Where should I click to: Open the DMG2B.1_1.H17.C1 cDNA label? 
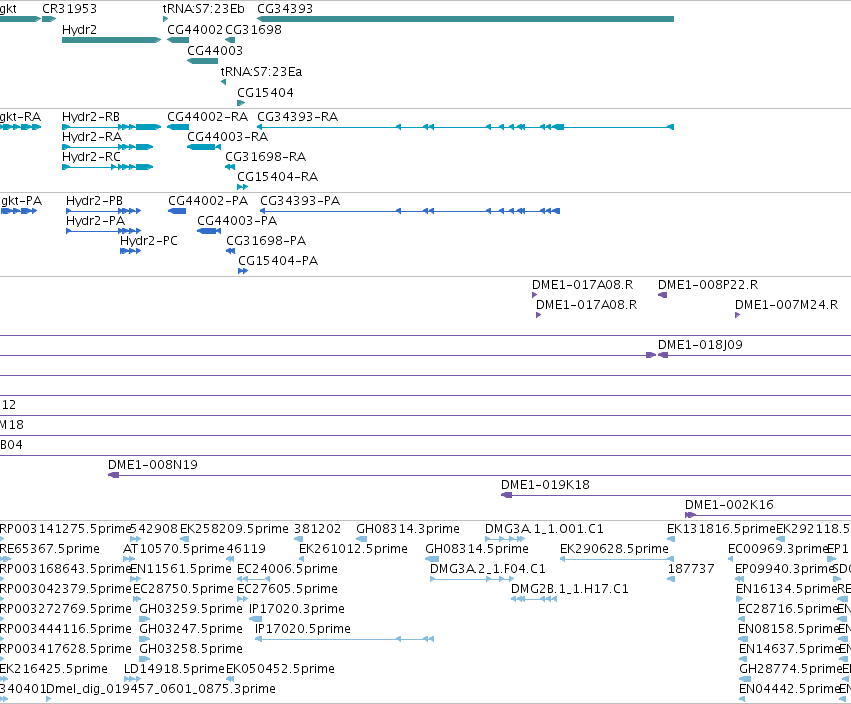click(x=570, y=589)
